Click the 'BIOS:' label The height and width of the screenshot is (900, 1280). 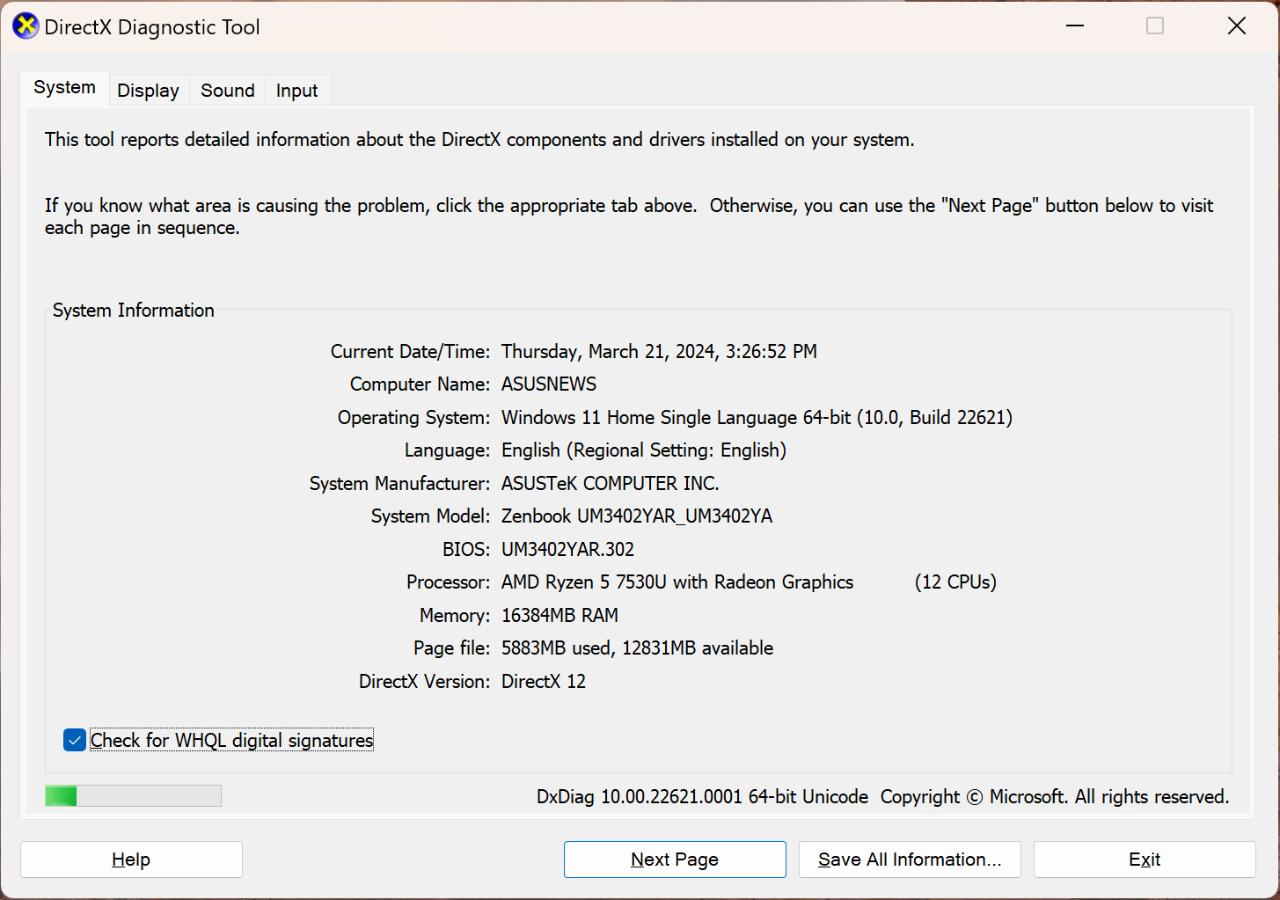pos(466,550)
